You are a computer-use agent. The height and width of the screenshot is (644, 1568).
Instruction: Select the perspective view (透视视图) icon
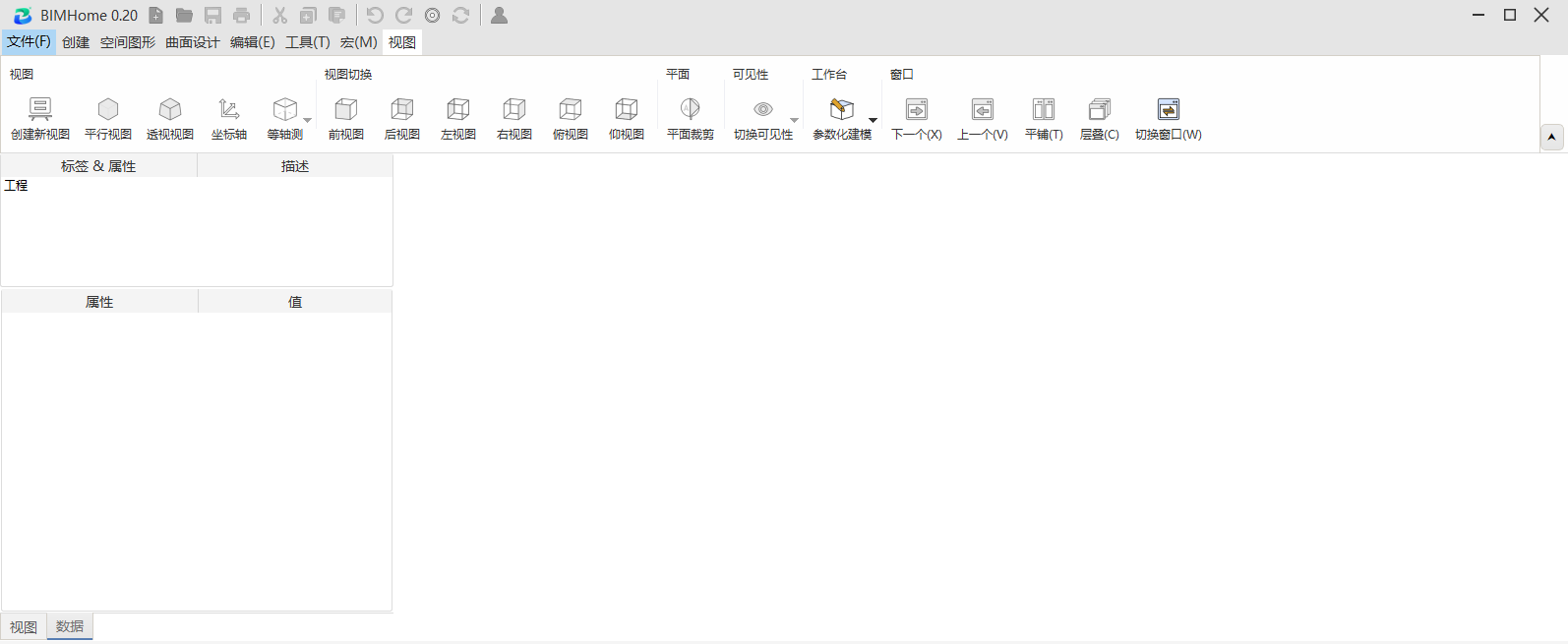[x=170, y=109]
